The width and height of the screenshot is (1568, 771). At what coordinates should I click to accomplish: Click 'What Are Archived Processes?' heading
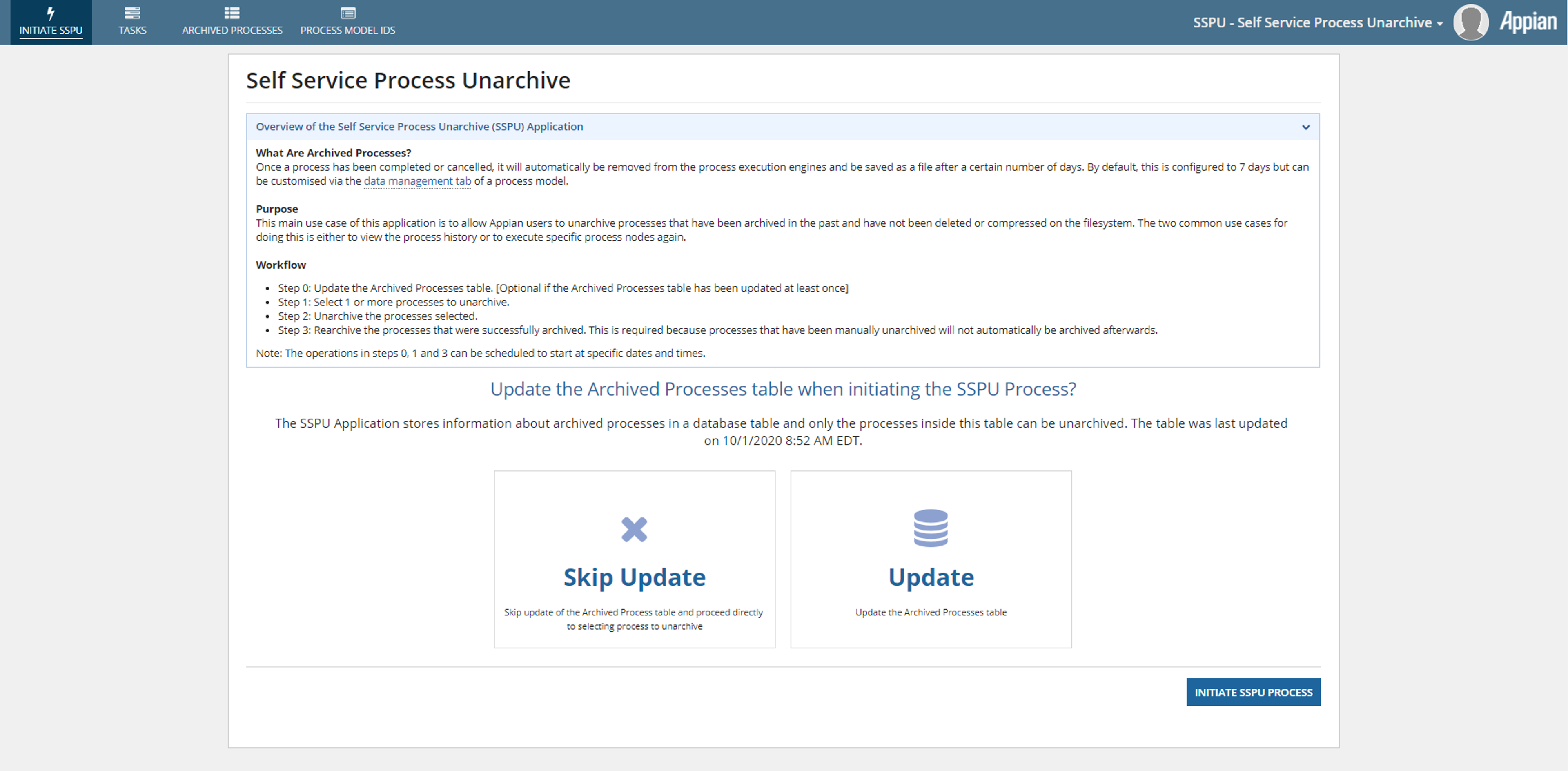[333, 153]
